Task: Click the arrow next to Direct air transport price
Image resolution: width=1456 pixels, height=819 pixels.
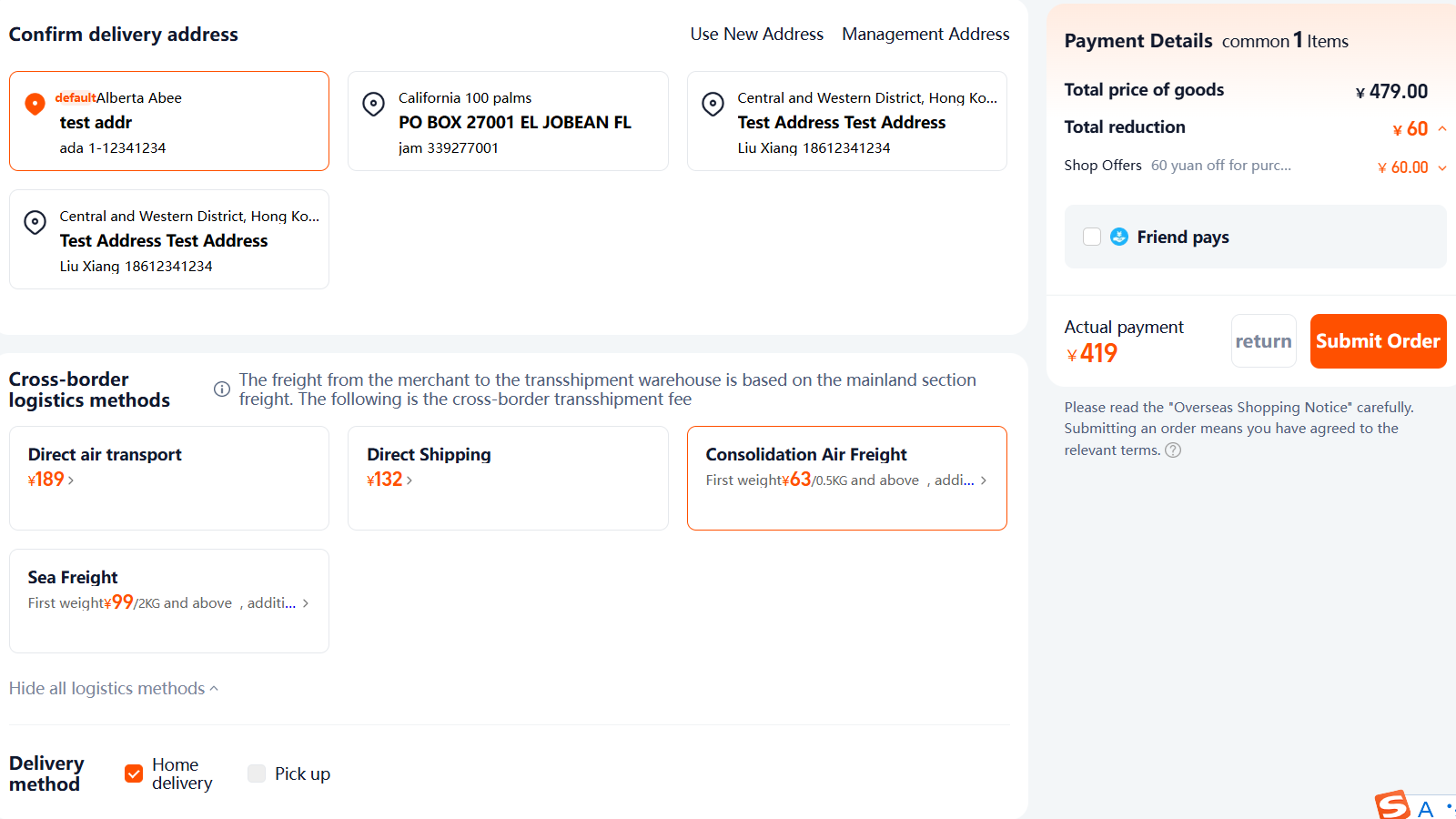Action: [x=71, y=480]
